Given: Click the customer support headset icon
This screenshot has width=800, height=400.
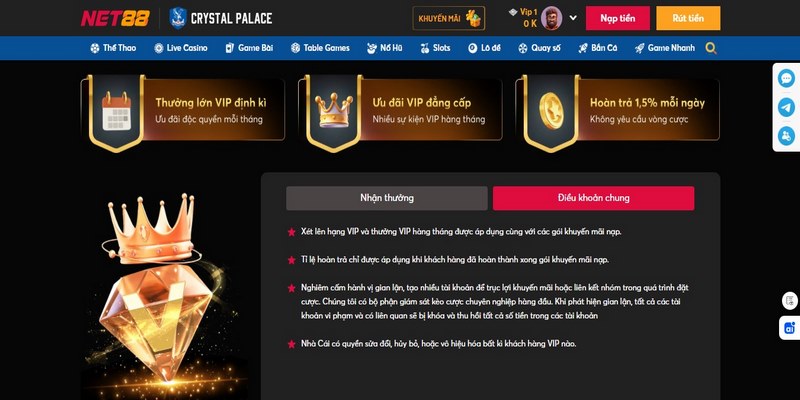Looking at the screenshot, I should point(786,136).
